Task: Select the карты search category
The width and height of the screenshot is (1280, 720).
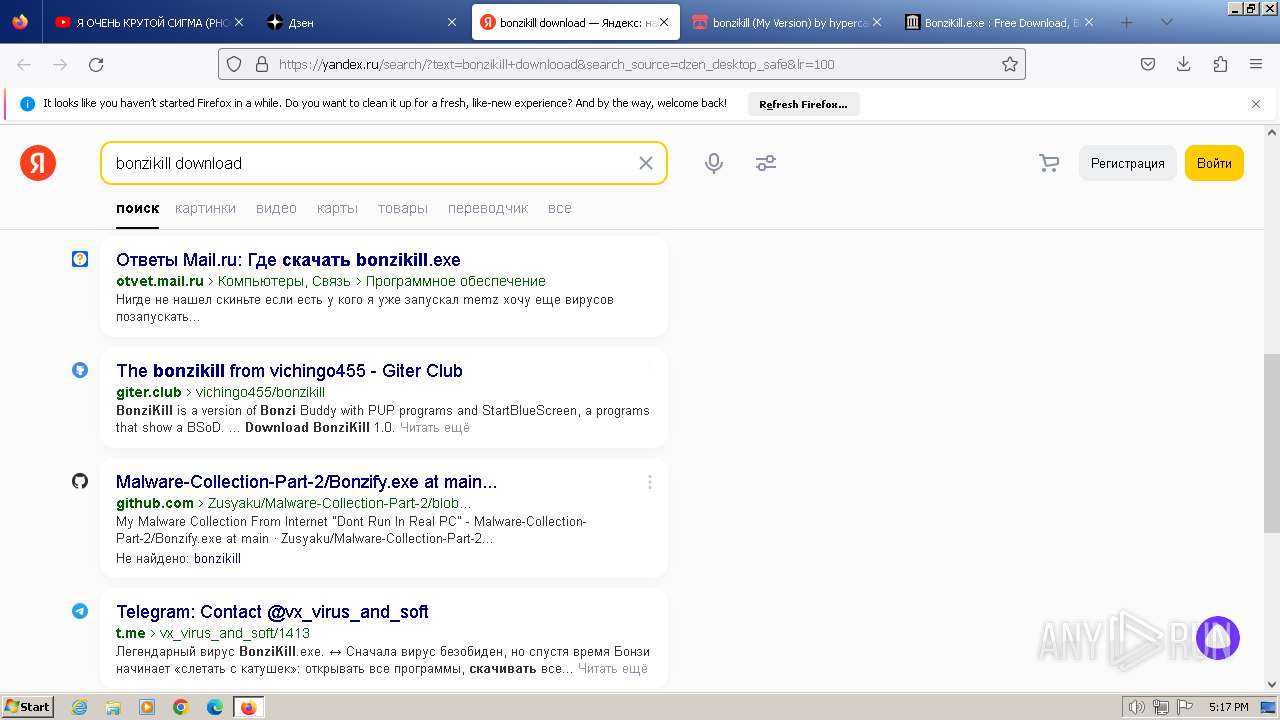Action: pyautogui.click(x=337, y=208)
